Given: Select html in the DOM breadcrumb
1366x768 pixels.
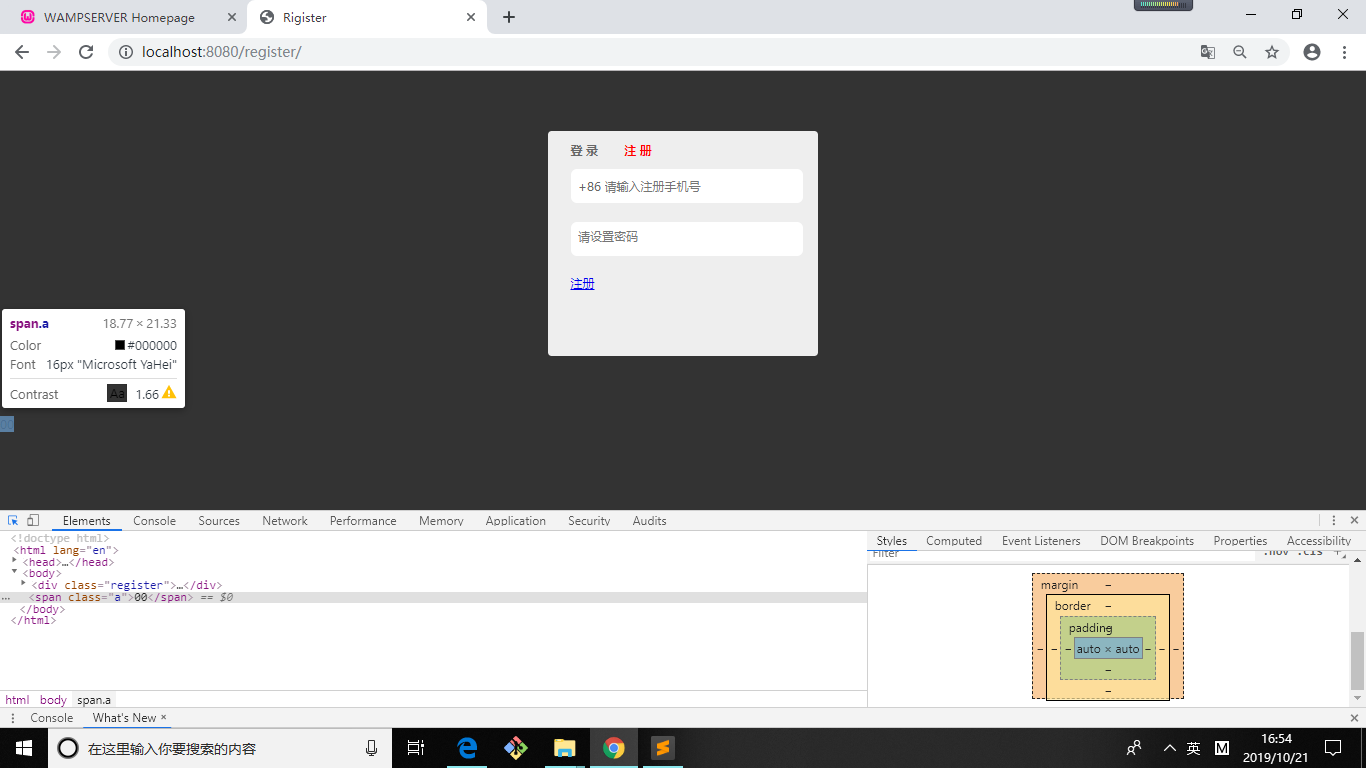Looking at the screenshot, I should point(17,700).
